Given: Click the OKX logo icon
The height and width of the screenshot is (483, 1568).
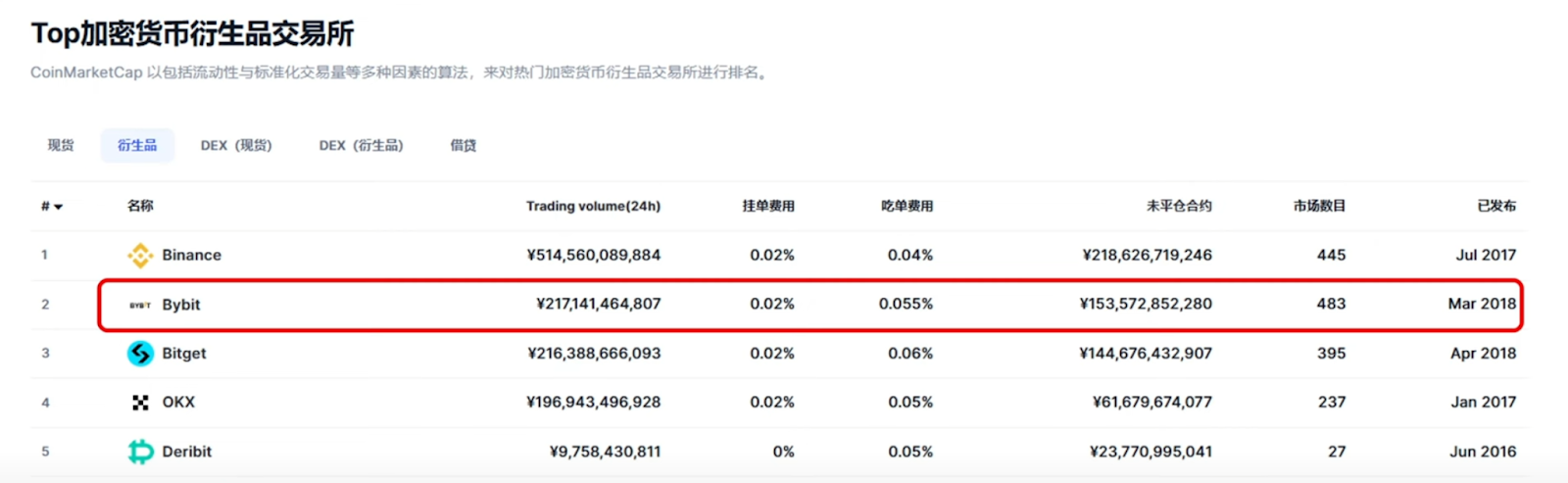Looking at the screenshot, I should (x=140, y=403).
